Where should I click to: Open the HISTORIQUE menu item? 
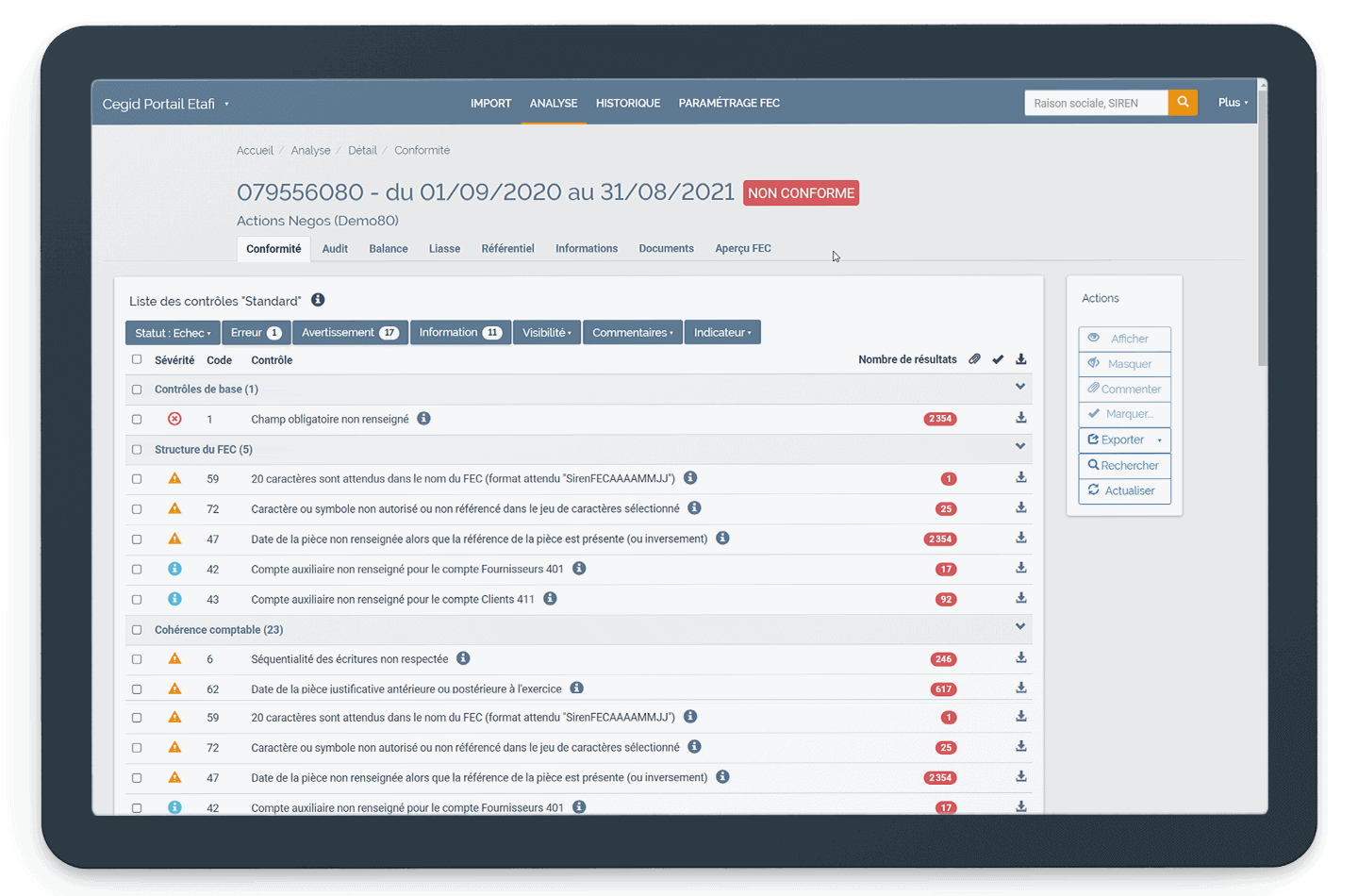[627, 103]
